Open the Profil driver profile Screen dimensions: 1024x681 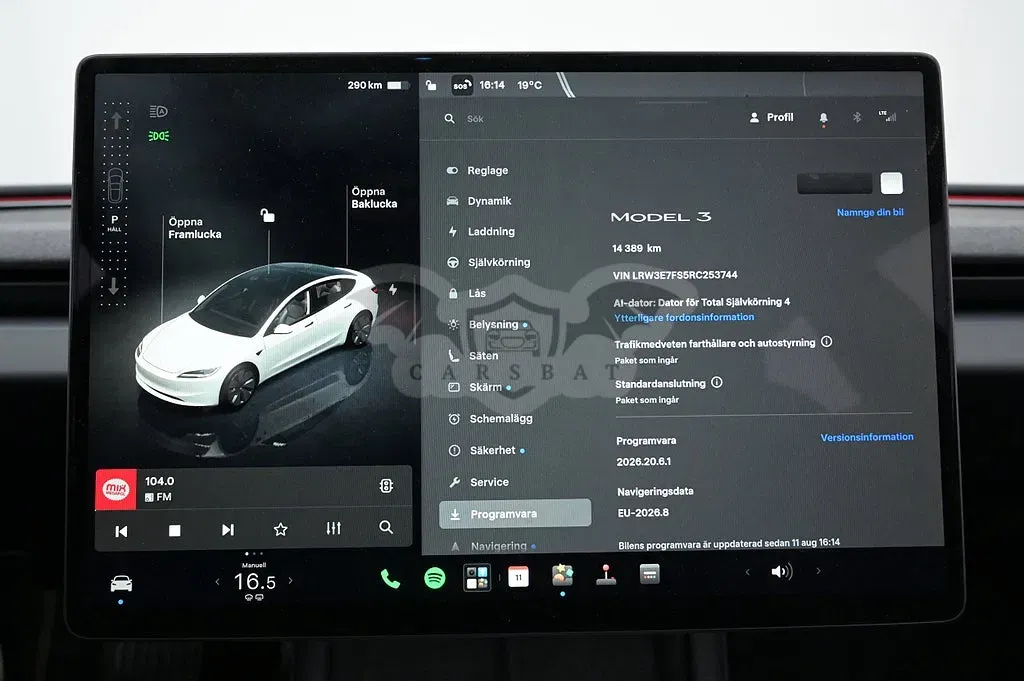coord(771,118)
